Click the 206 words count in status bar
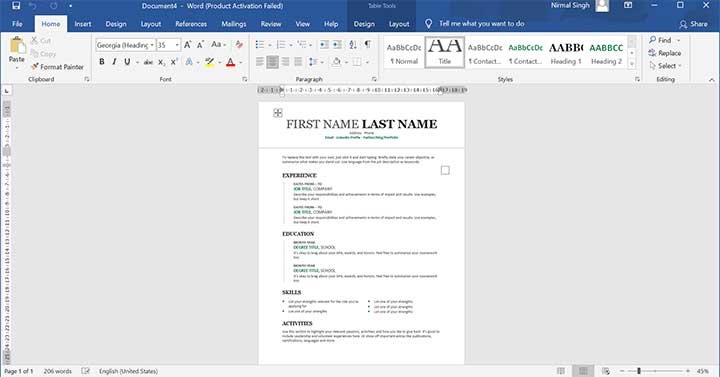 coord(57,371)
